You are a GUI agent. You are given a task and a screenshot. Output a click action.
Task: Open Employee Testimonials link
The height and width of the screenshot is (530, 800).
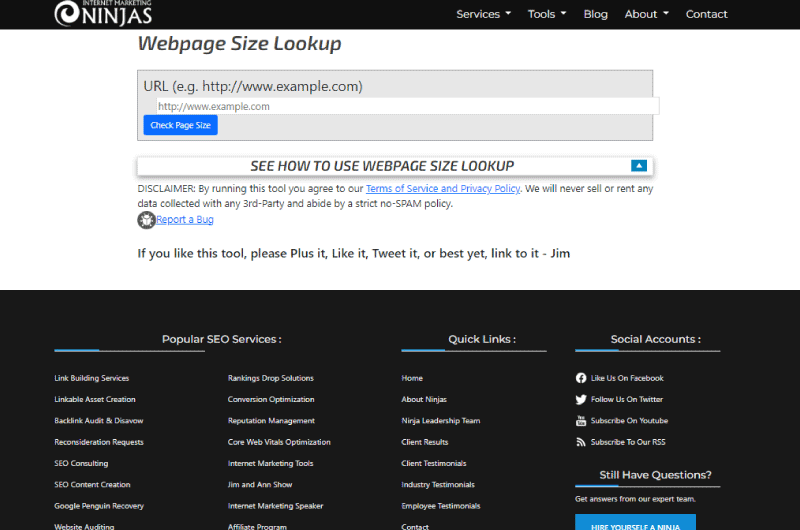coord(441,506)
